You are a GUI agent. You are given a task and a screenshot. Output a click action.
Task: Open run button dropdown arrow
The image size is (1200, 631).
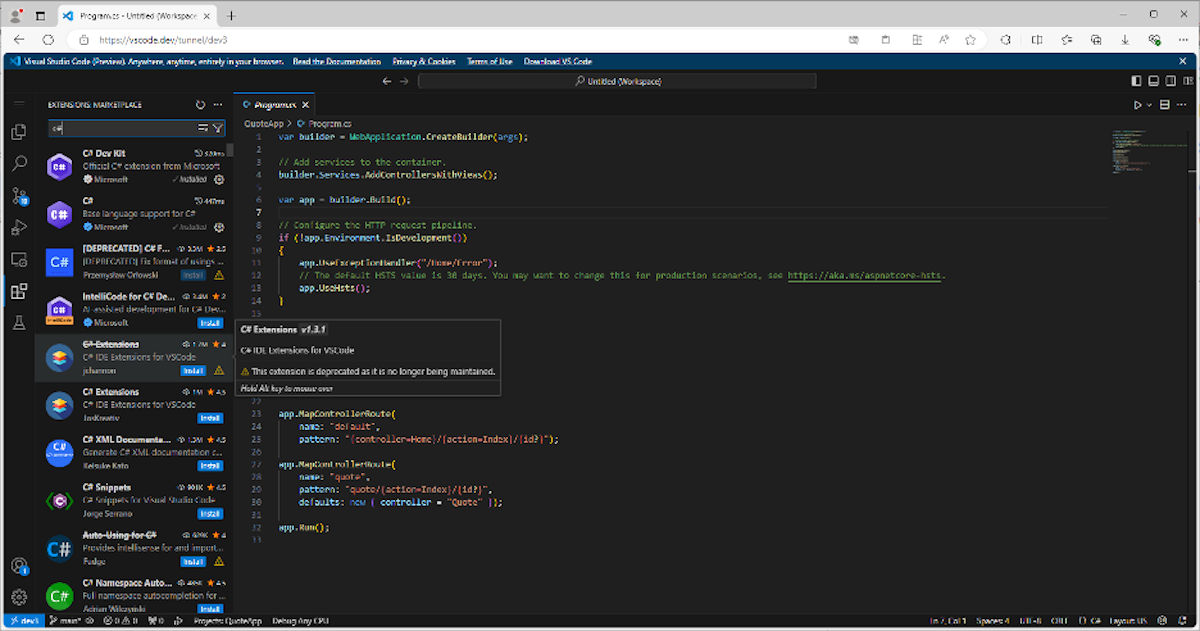pyautogui.click(x=1149, y=104)
